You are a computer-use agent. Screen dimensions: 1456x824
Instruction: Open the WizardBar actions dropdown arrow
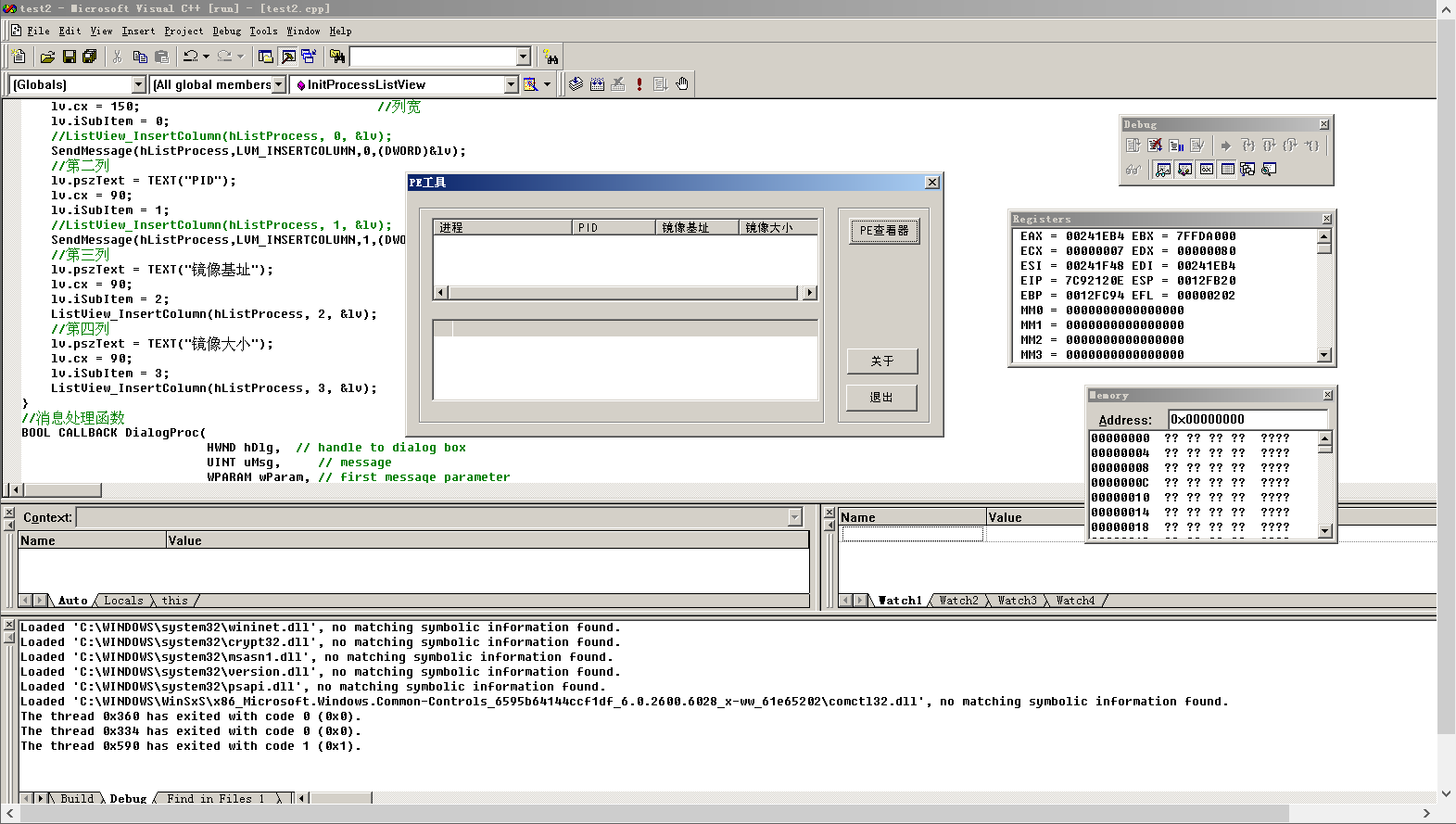pyautogui.click(x=547, y=84)
